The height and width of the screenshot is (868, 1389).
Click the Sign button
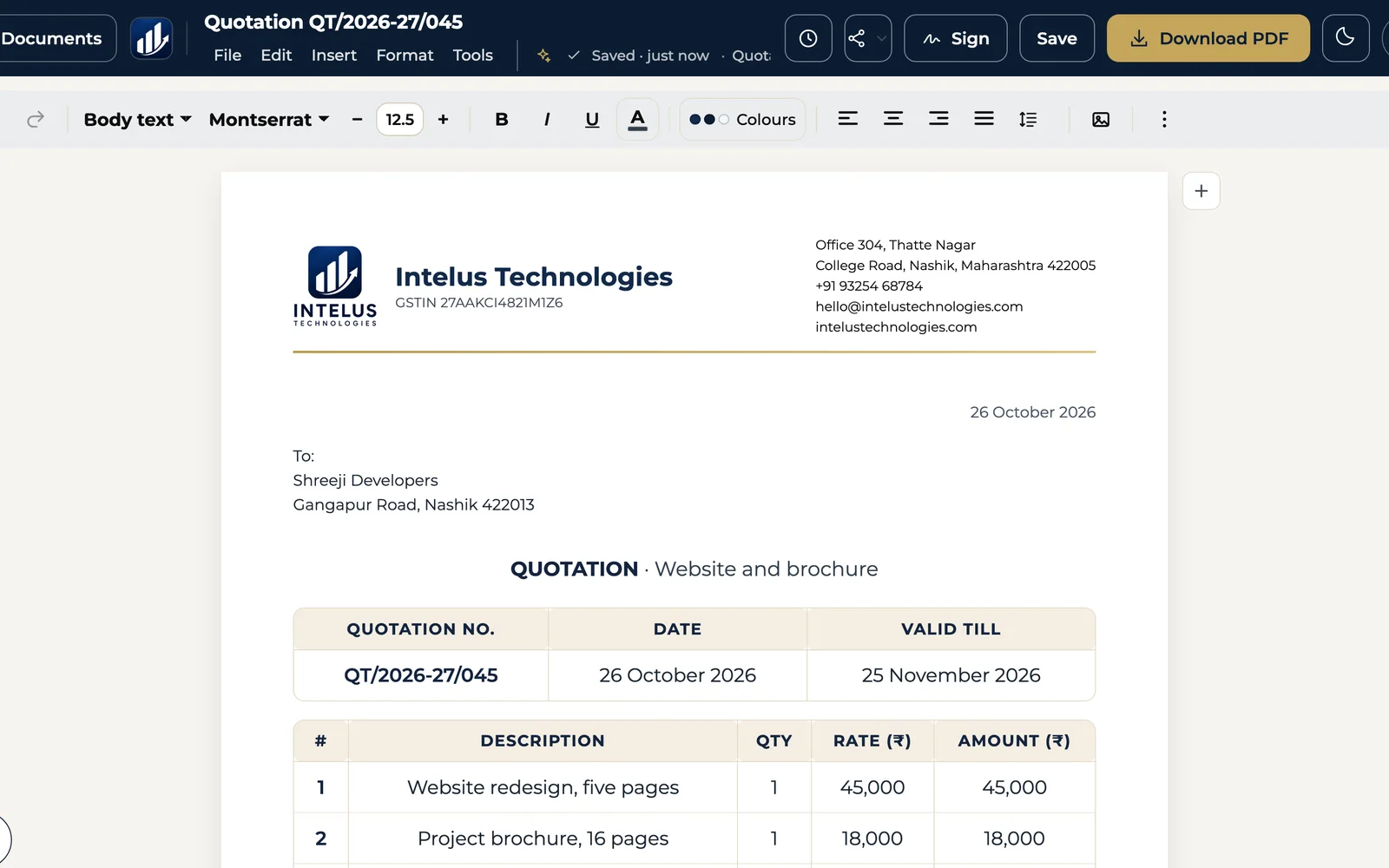956,38
